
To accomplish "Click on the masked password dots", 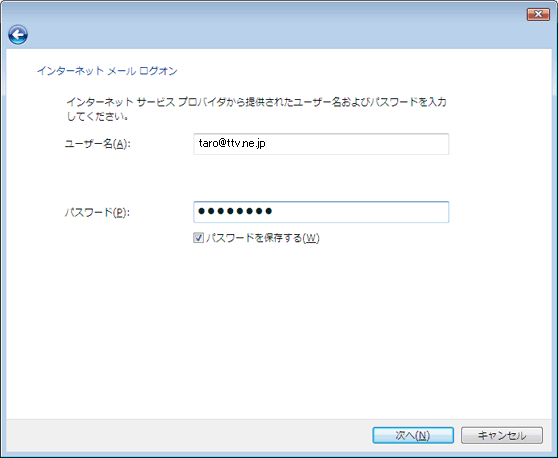I will [x=235, y=211].
